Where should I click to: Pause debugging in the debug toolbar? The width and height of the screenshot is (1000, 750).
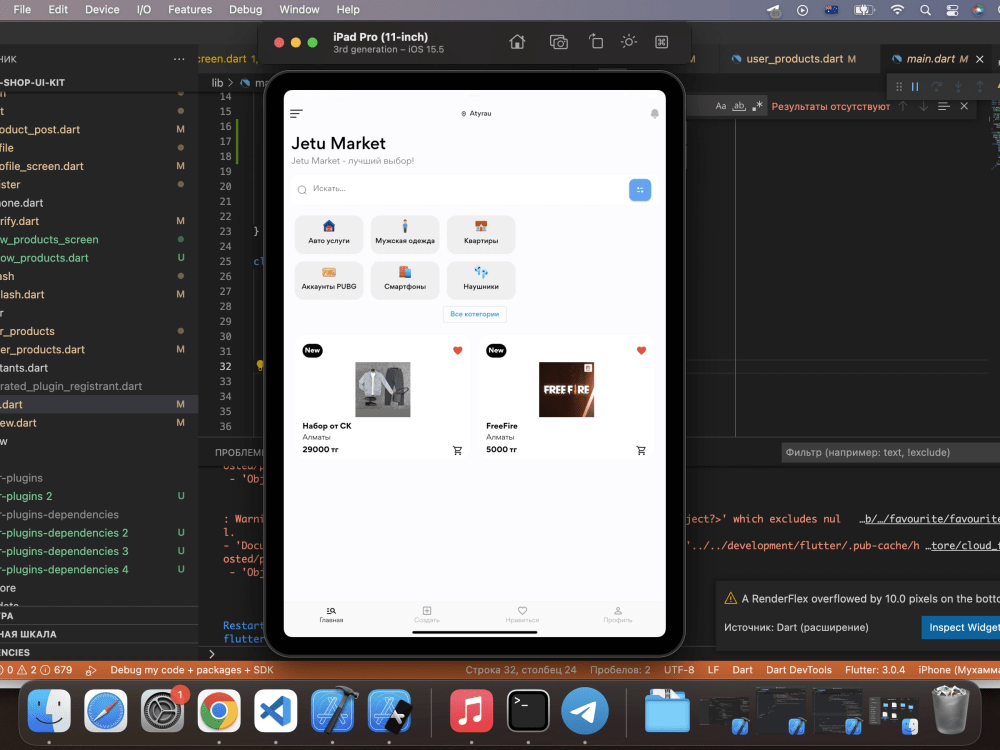[914, 87]
